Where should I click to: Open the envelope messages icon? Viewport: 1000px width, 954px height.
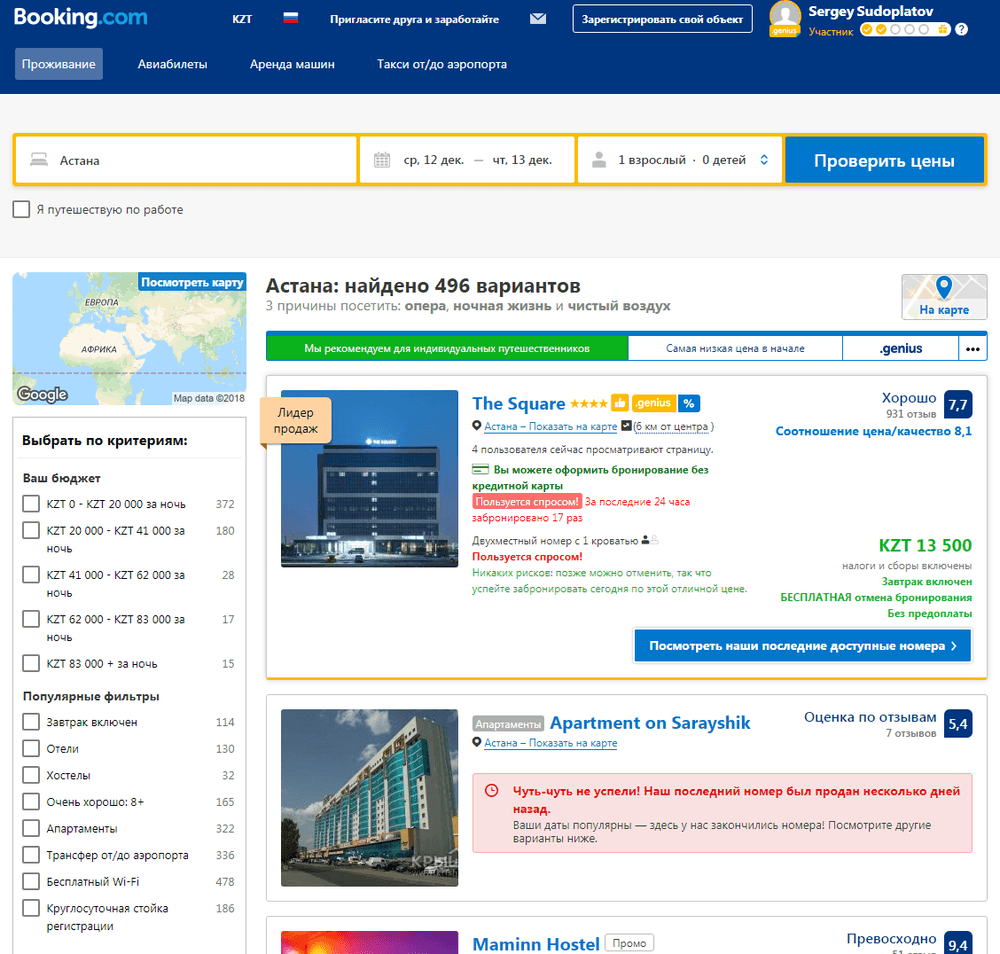tap(538, 18)
